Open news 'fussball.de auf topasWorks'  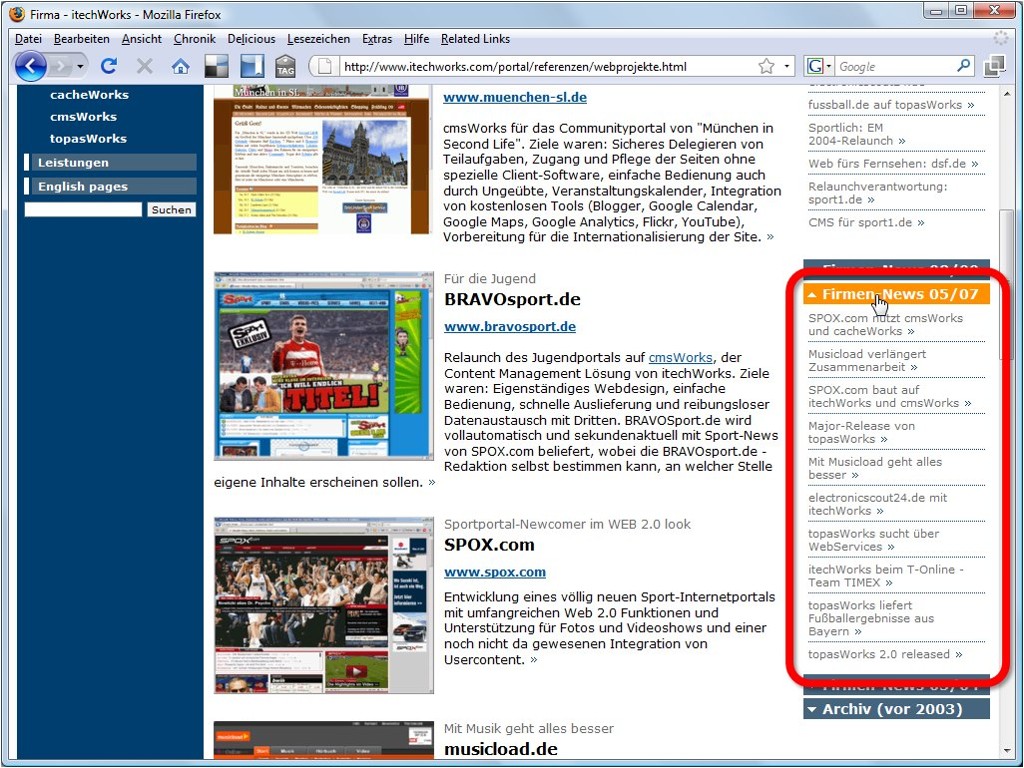point(891,105)
